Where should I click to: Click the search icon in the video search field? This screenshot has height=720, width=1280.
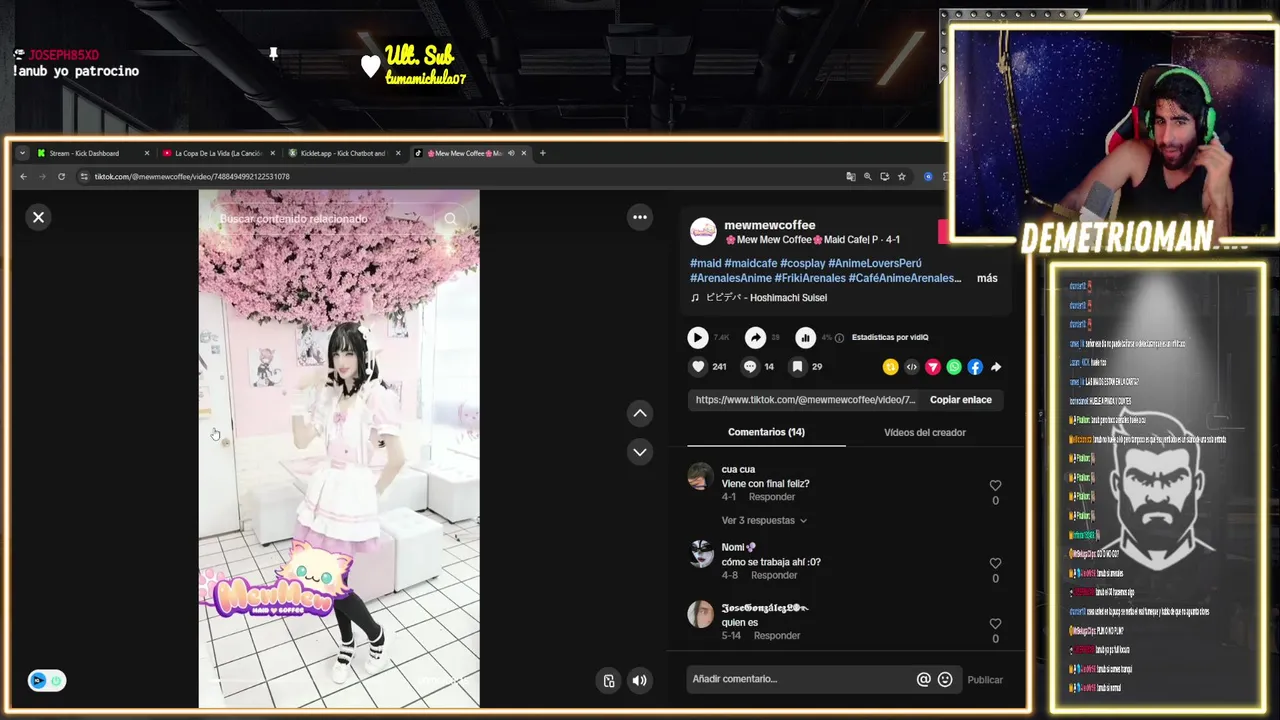(450, 219)
